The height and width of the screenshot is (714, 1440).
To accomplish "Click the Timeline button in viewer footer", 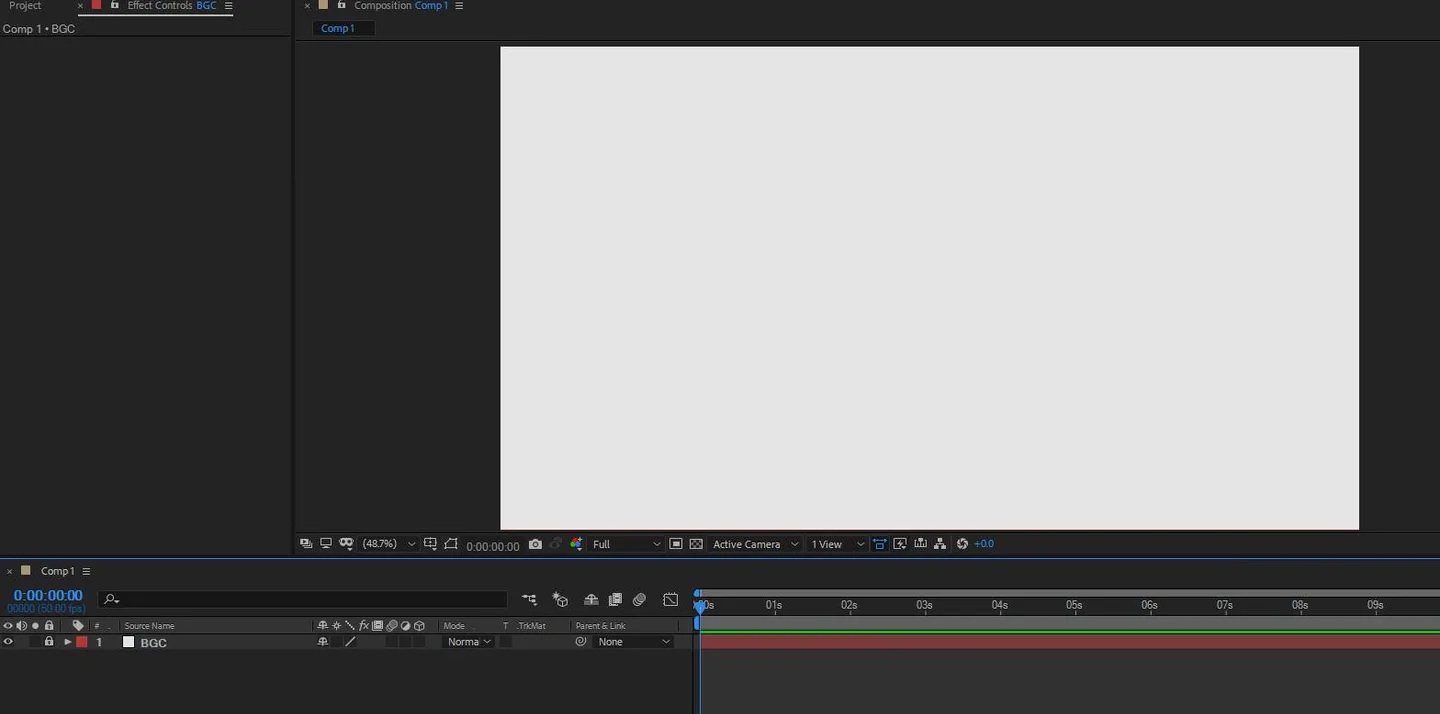I will tap(920, 544).
